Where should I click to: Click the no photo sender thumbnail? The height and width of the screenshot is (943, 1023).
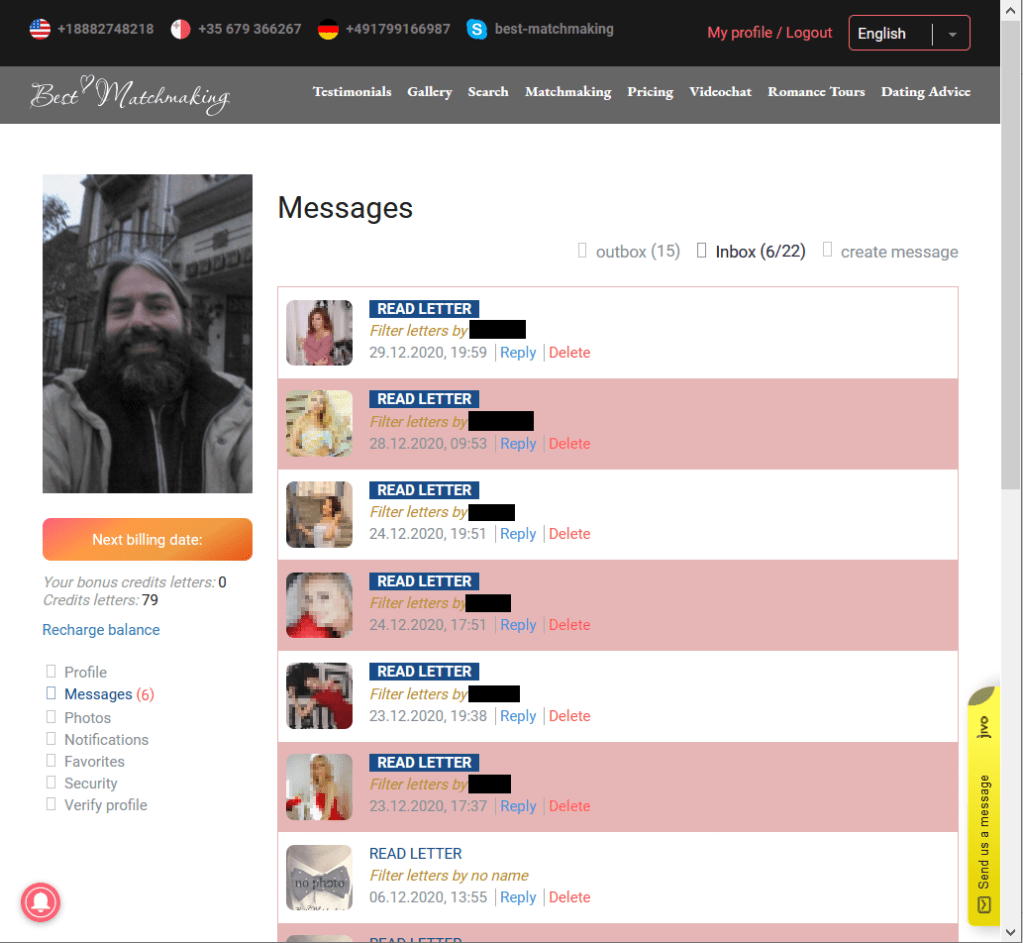click(x=319, y=878)
